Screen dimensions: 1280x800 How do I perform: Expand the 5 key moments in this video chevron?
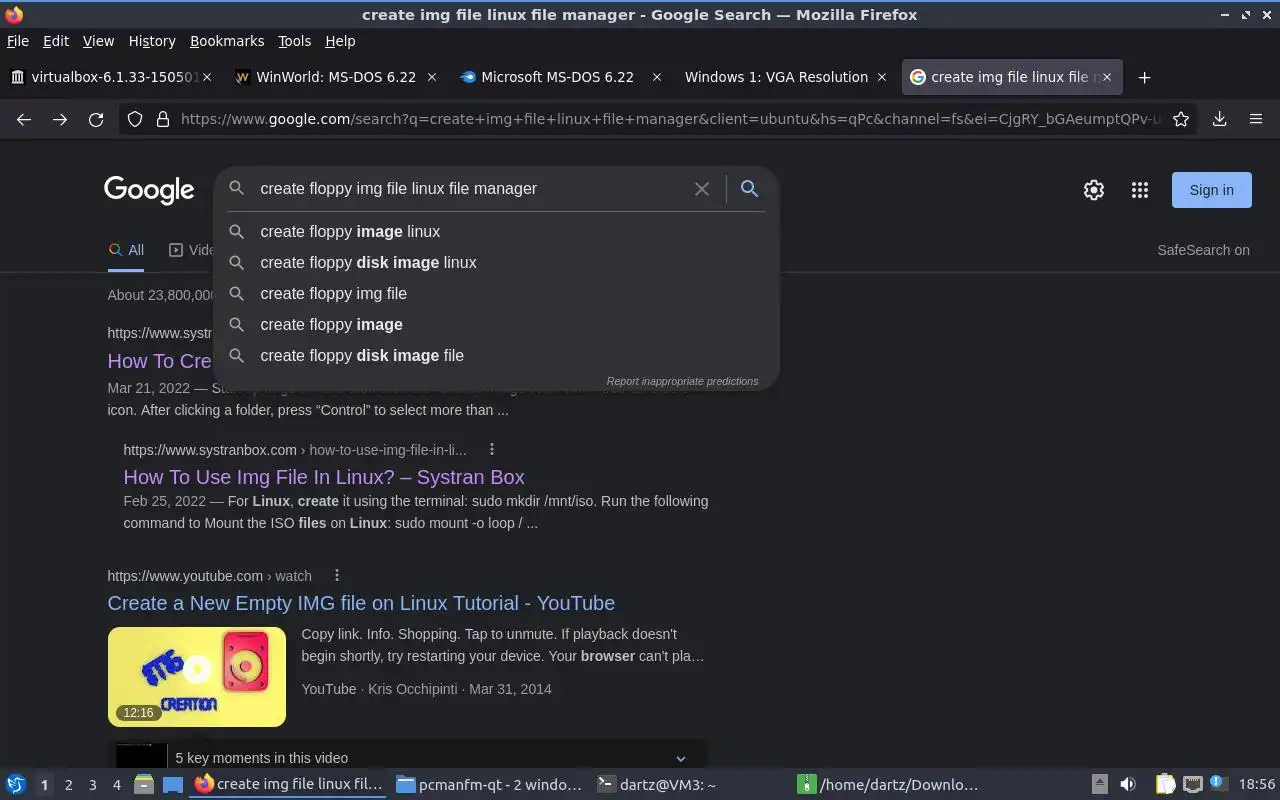(x=681, y=758)
